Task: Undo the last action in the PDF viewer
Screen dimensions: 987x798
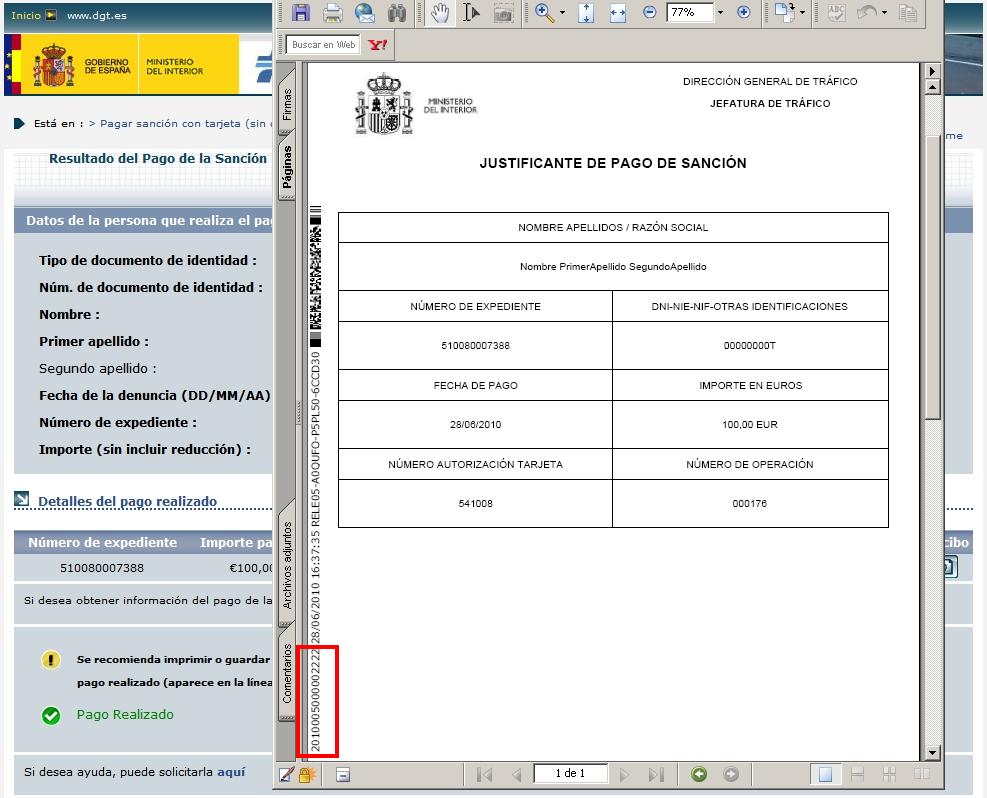Action: tap(867, 12)
